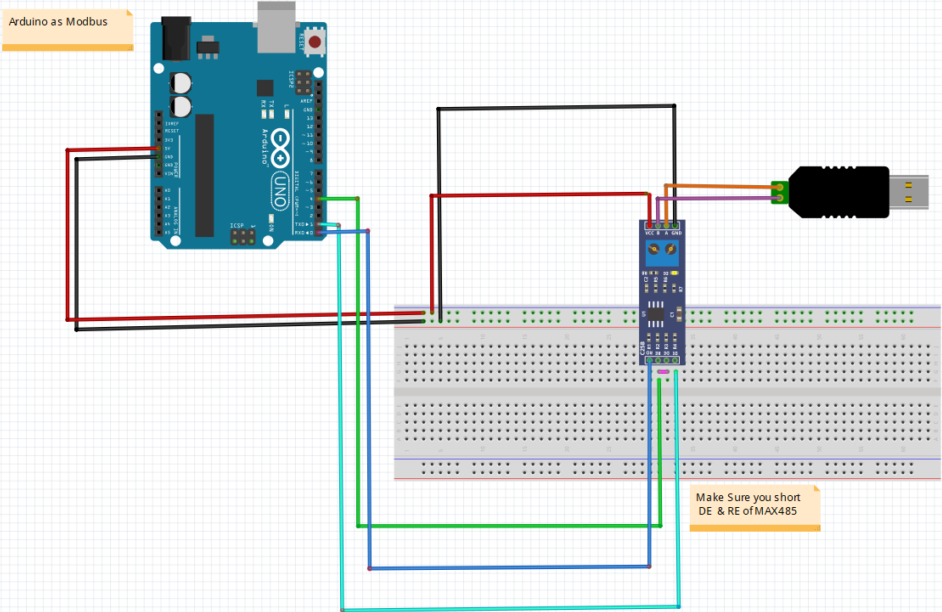Select the orange wire to USB adapter
The height and width of the screenshot is (612, 942).
(721, 186)
